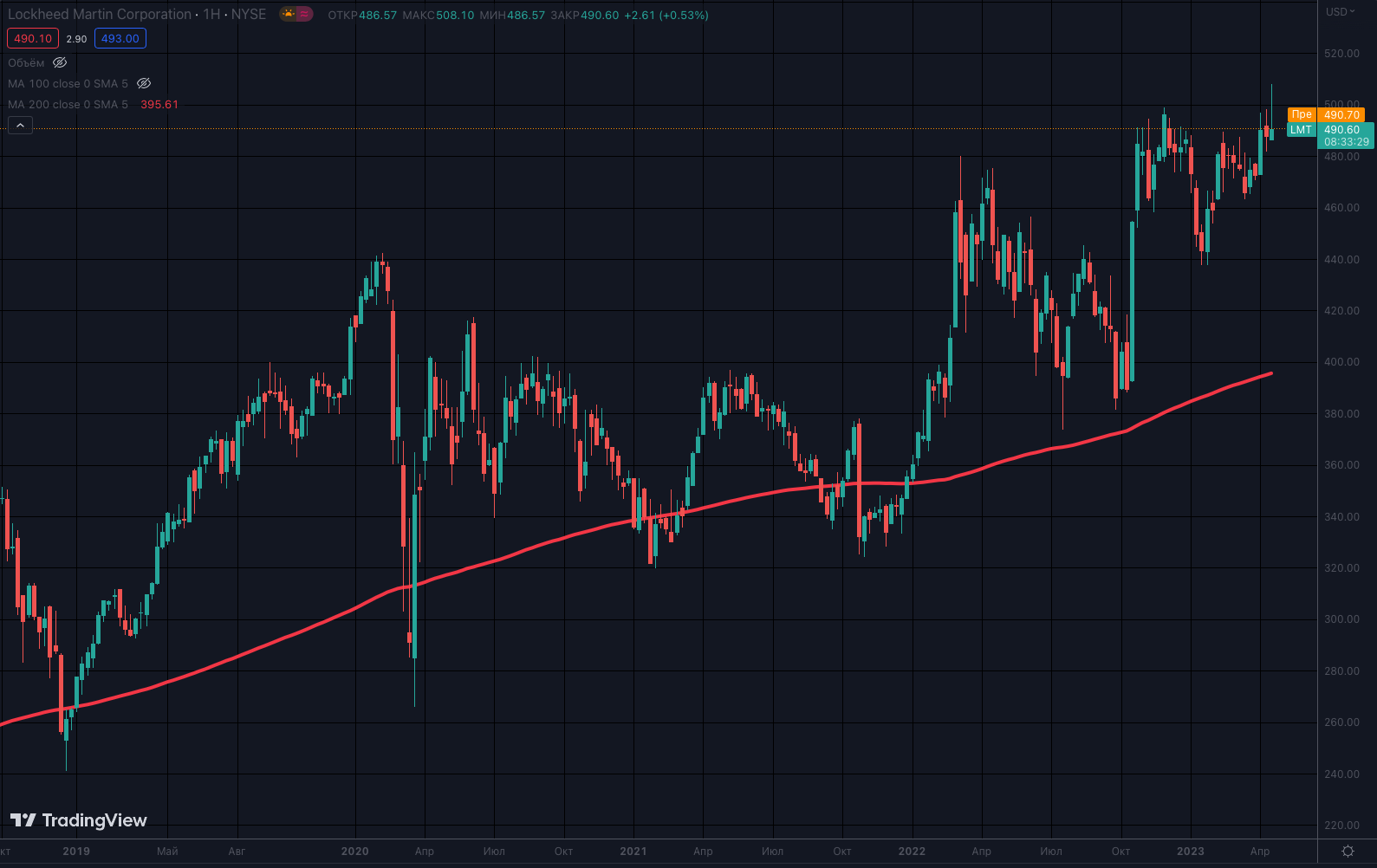
Task: Click the МАКС 508.10 high value
Action: 438,15
